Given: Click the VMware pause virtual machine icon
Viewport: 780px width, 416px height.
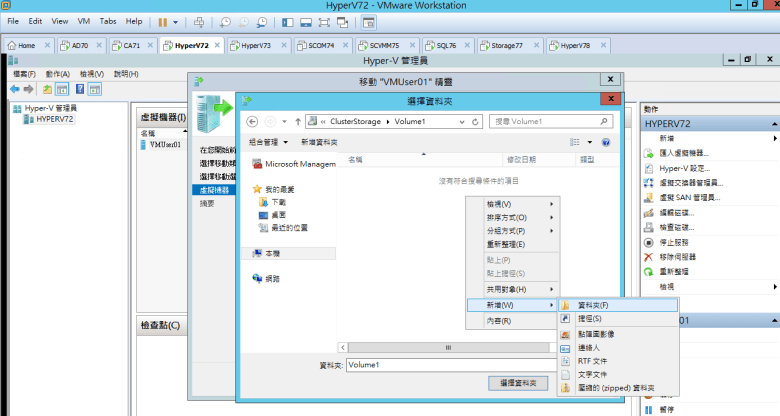Looking at the screenshot, I should 163,21.
